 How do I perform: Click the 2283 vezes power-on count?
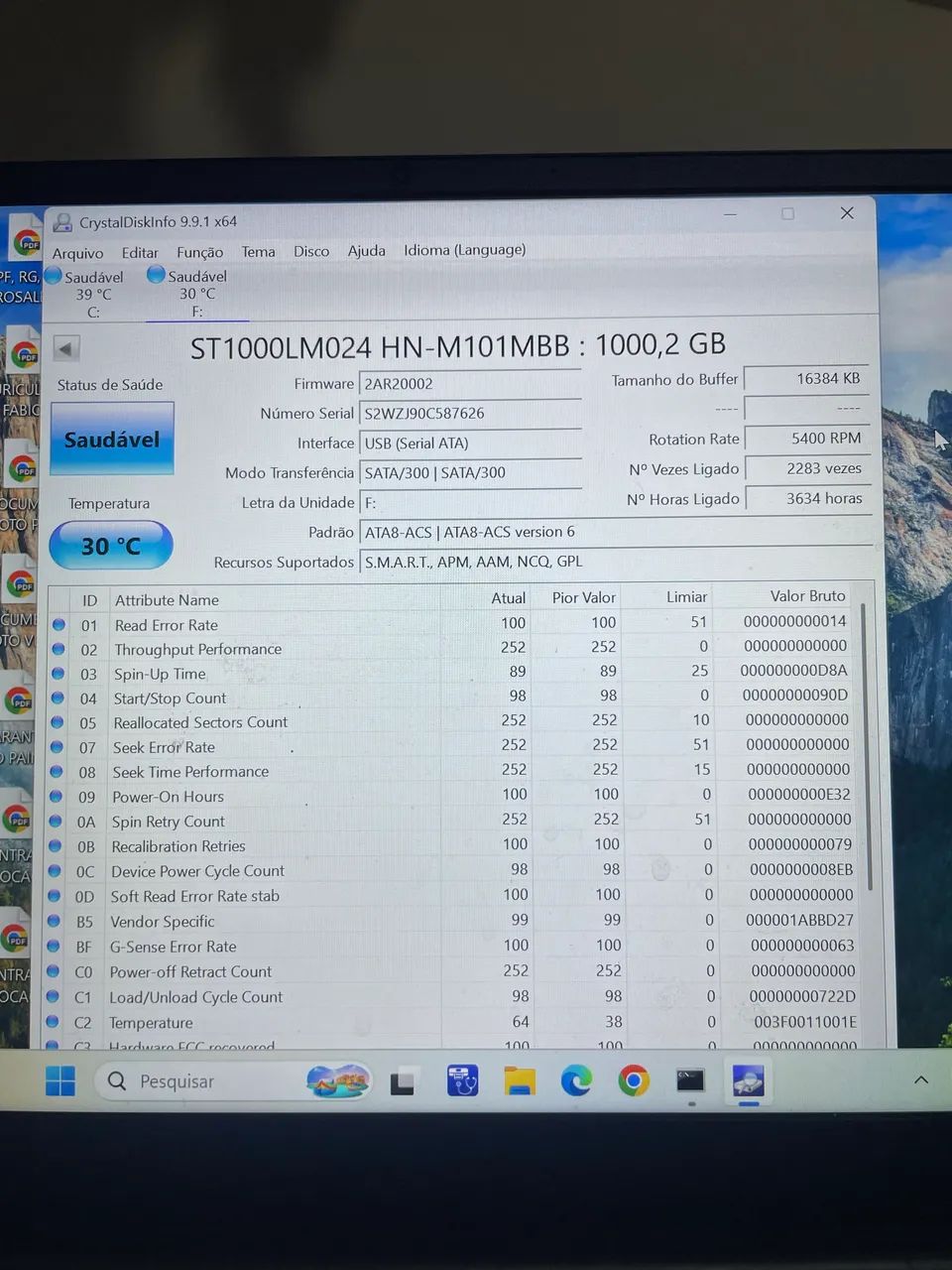(x=806, y=468)
